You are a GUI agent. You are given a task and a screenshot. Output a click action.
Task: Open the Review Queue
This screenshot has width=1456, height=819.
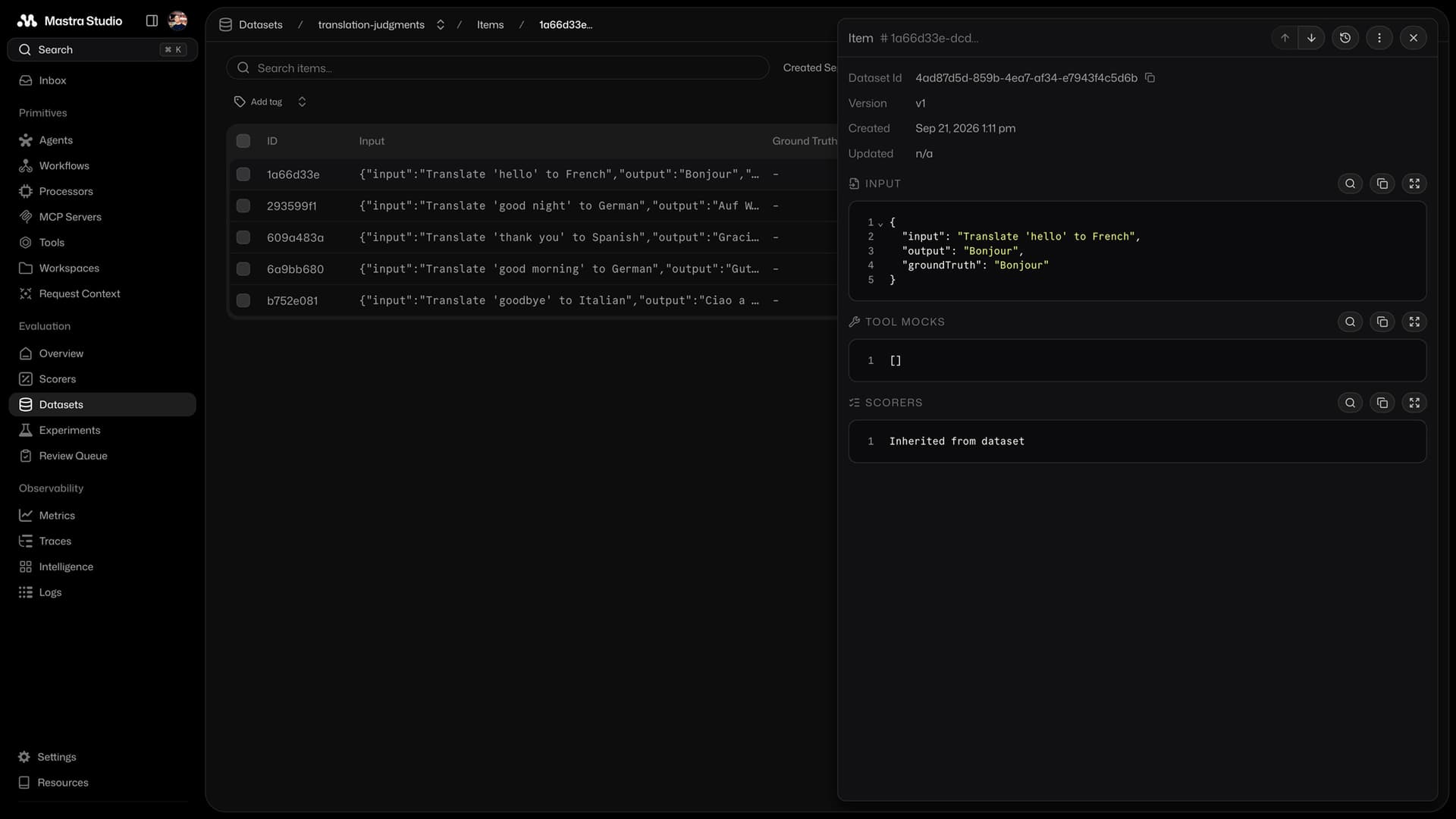102,456
